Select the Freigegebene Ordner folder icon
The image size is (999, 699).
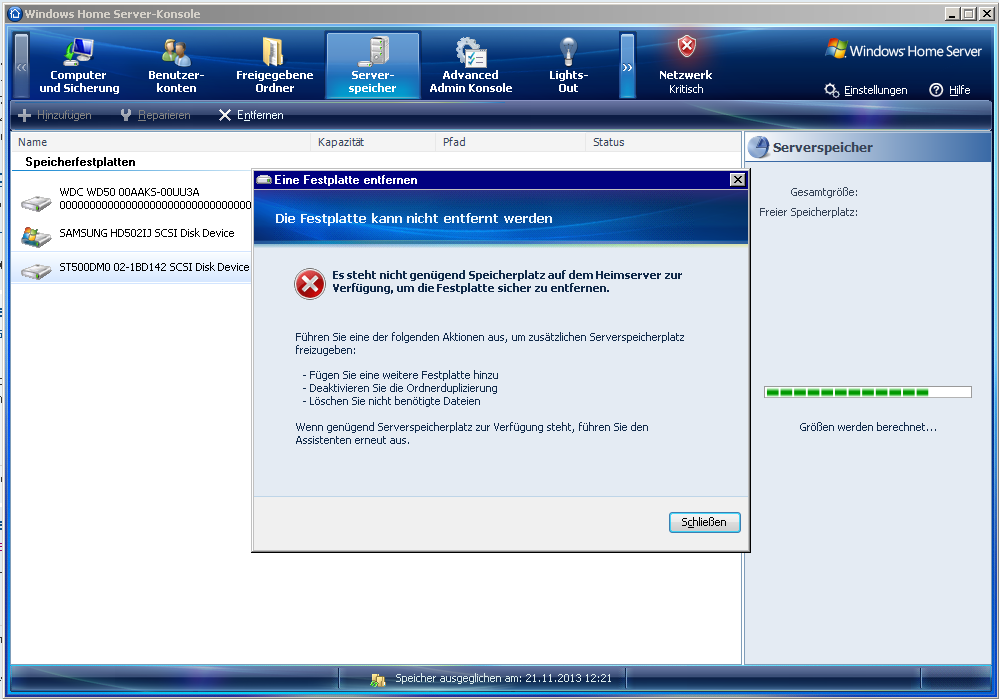[x=274, y=52]
